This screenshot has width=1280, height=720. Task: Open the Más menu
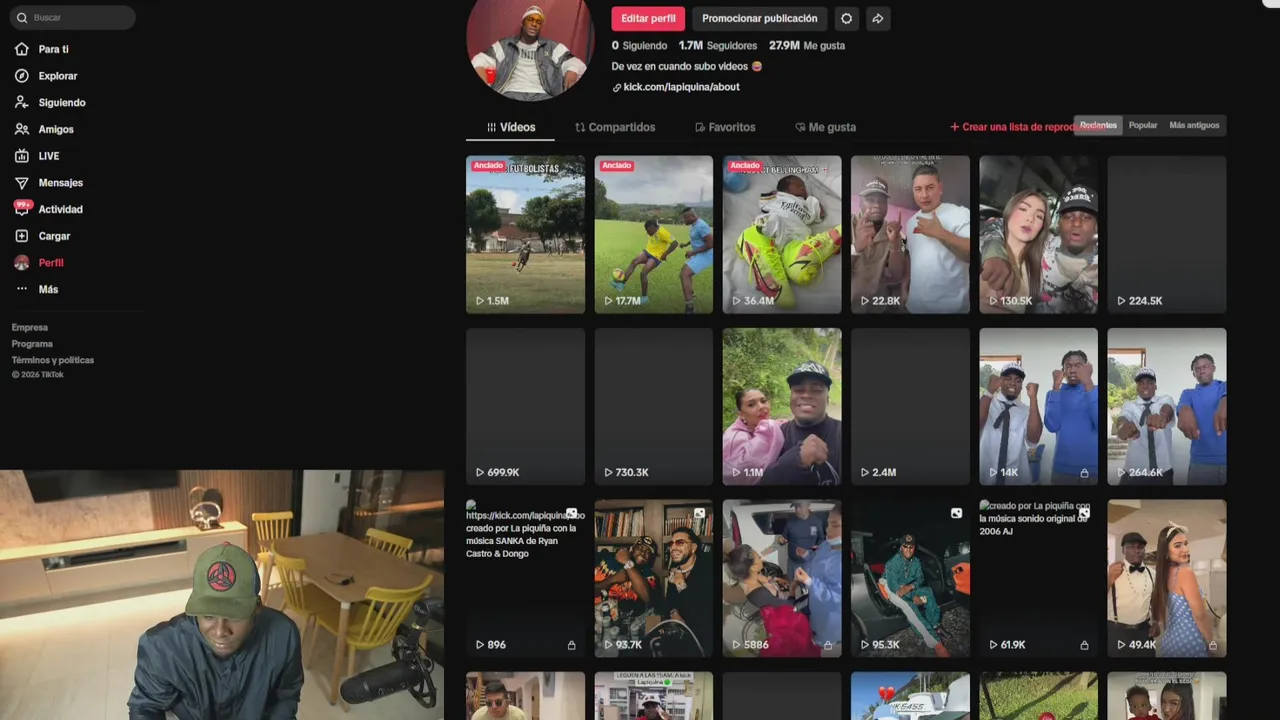click(36, 289)
